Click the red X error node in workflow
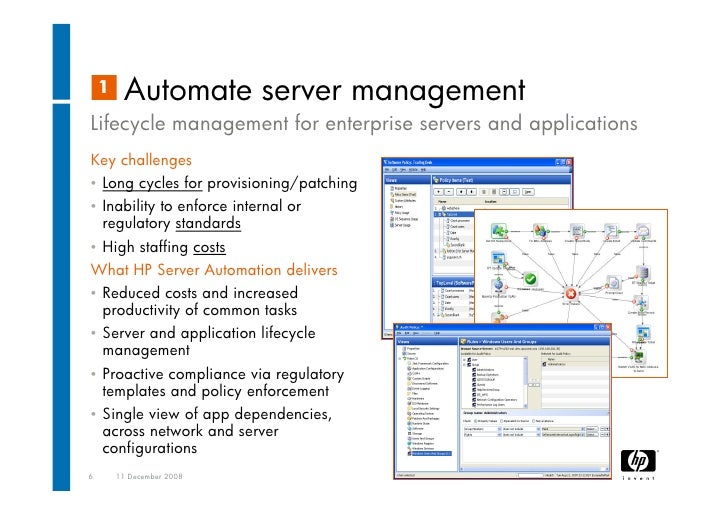 point(571,293)
